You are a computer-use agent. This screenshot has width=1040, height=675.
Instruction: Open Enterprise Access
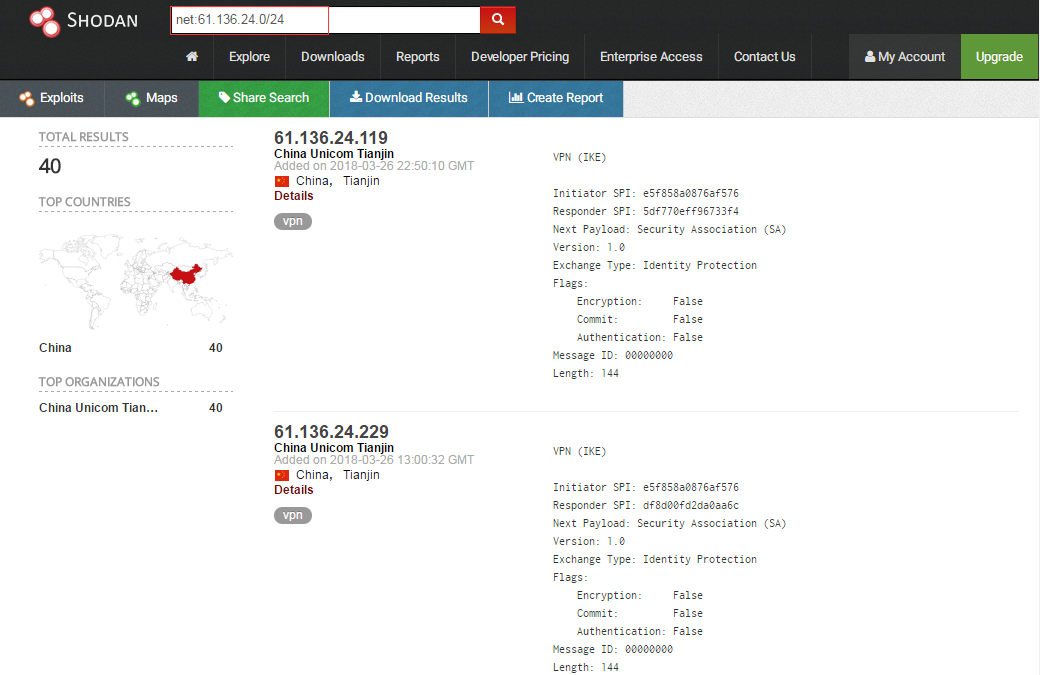pyautogui.click(x=651, y=56)
